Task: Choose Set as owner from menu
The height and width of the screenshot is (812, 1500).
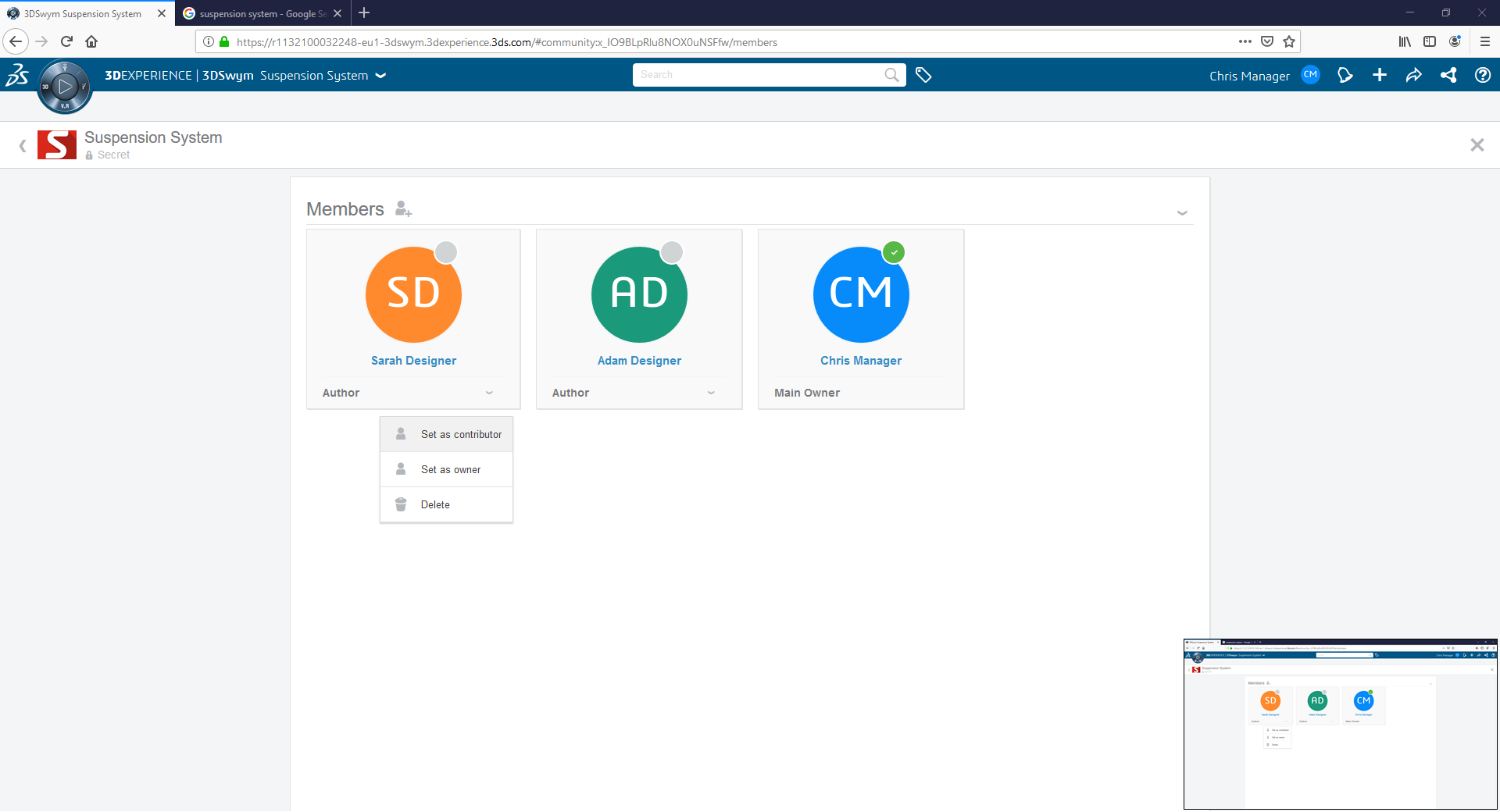Action: pyautogui.click(x=450, y=469)
